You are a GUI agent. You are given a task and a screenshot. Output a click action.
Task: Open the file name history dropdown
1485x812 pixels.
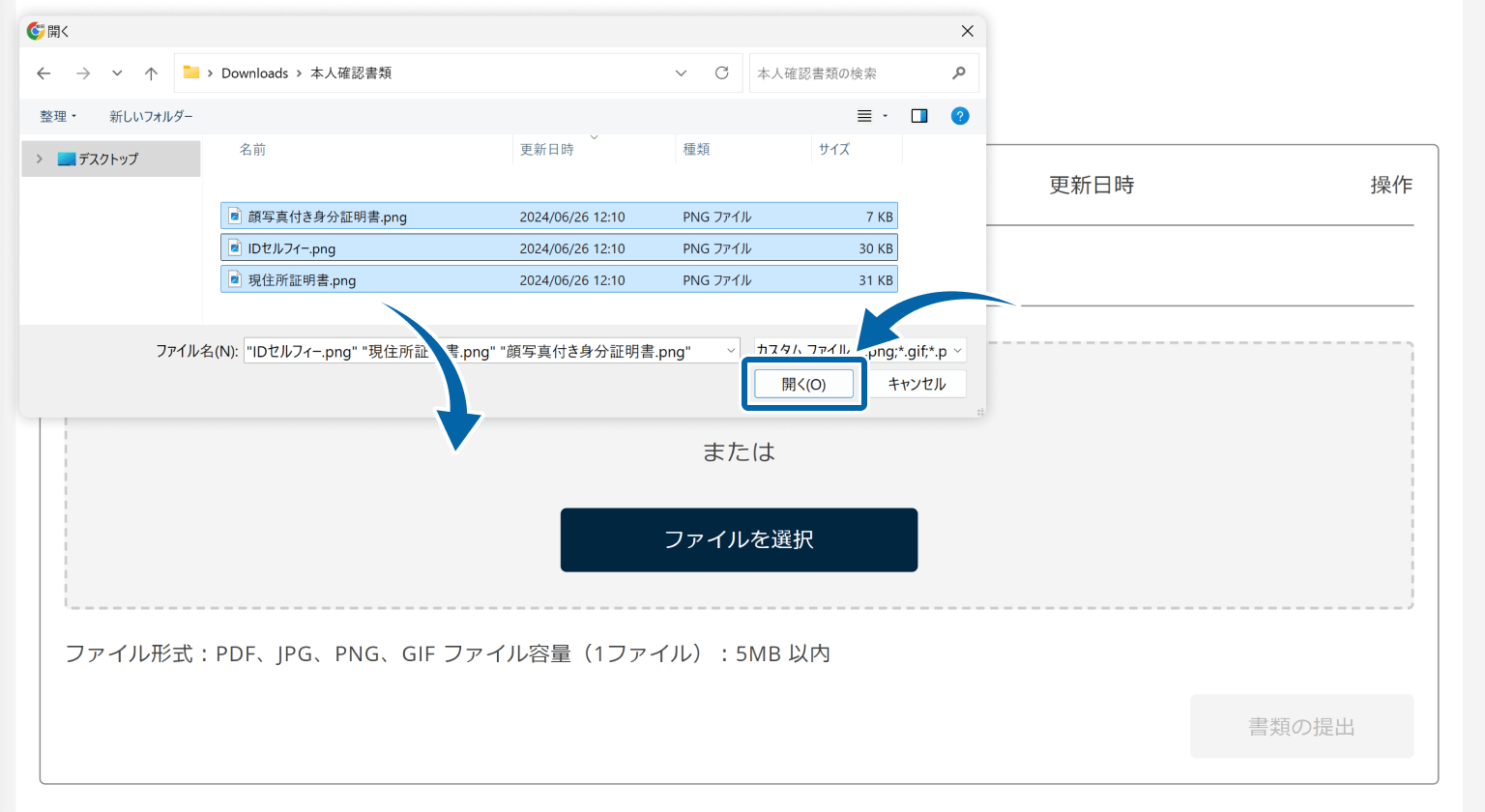[x=731, y=351]
